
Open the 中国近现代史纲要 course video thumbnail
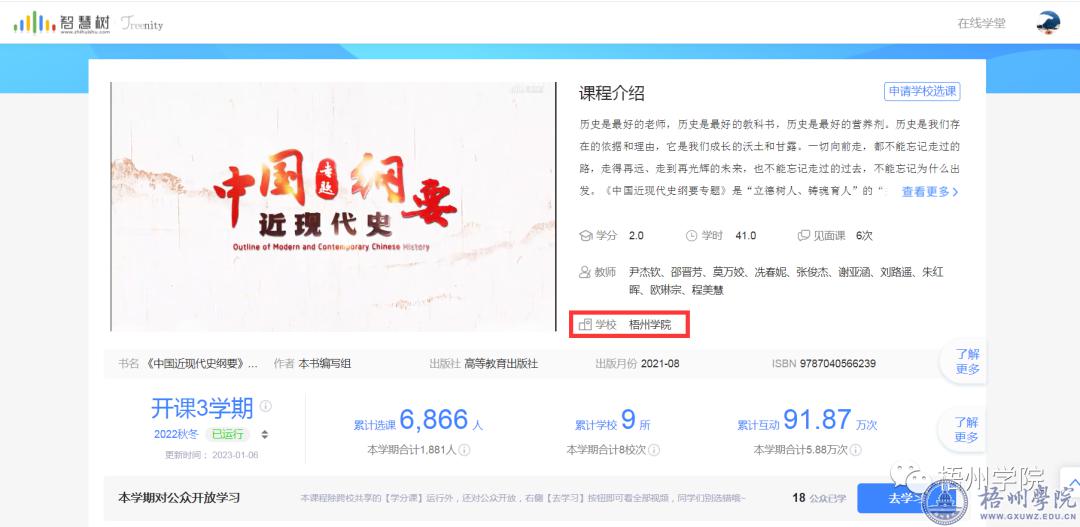[332, 206]
